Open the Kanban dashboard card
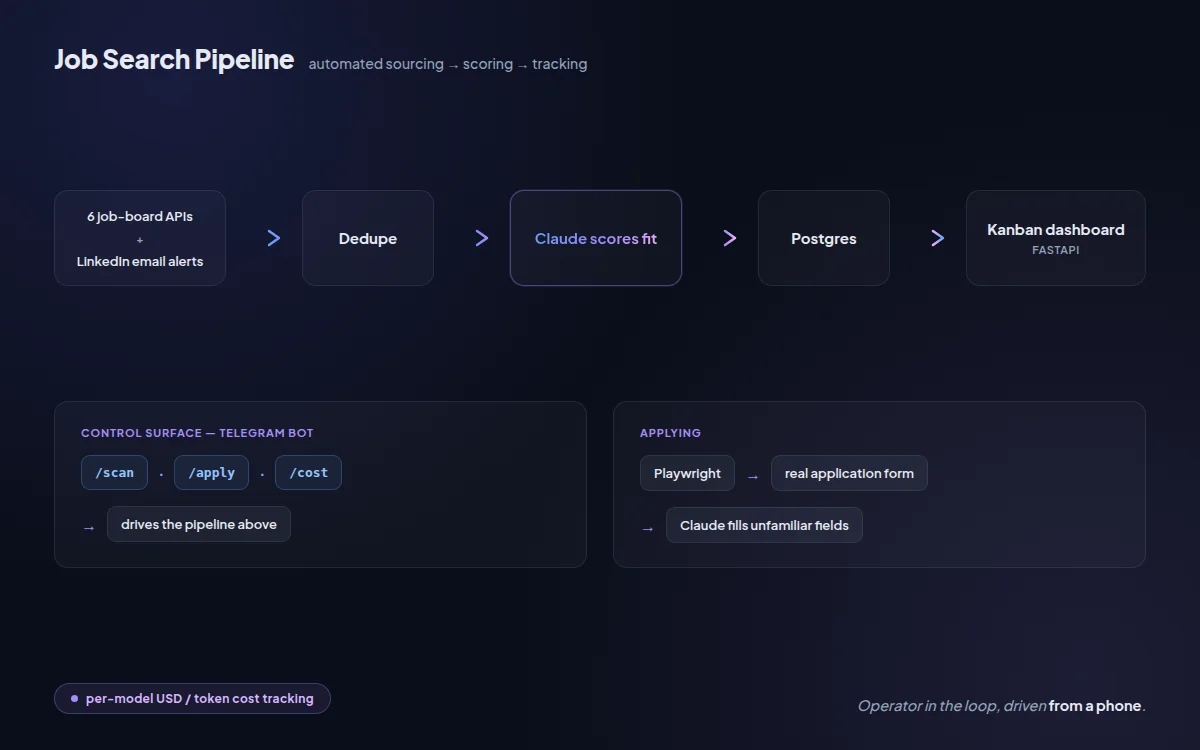The height and width of the screenshot is (750, 1200). 1056,238
